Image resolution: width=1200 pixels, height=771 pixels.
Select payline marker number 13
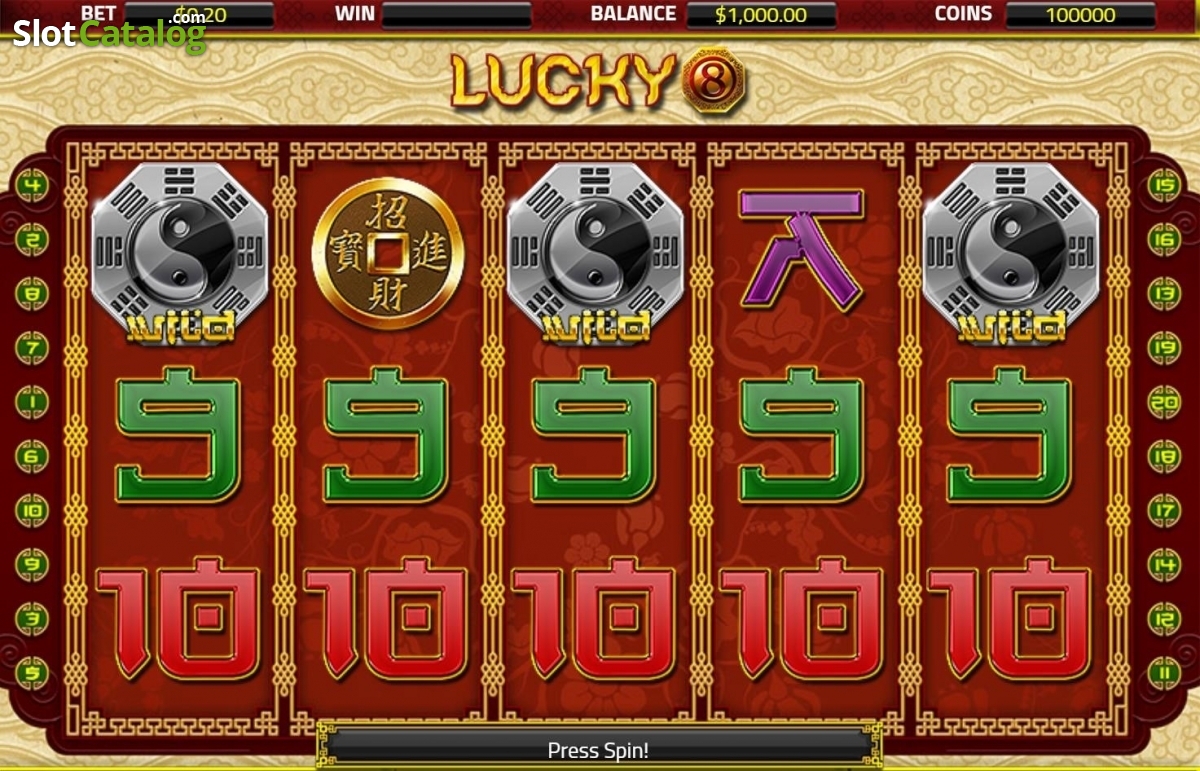(x=1166, y=294)
